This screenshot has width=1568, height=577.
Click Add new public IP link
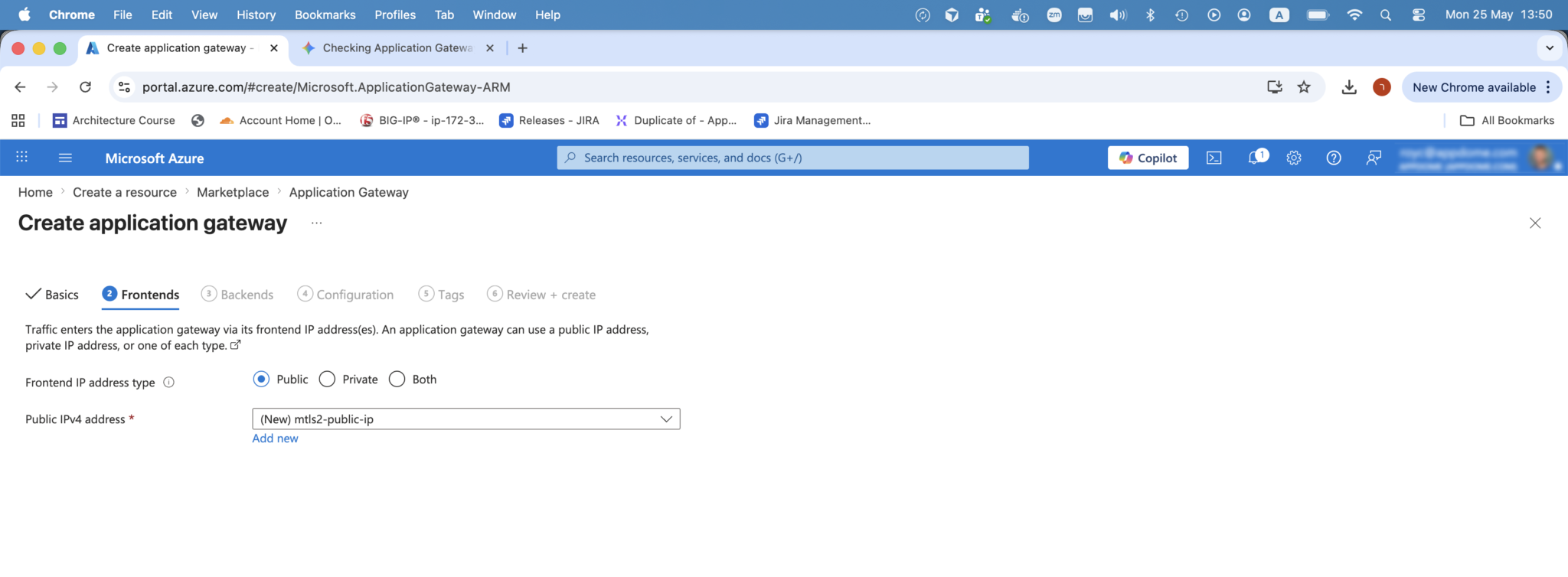coord(276,438)
